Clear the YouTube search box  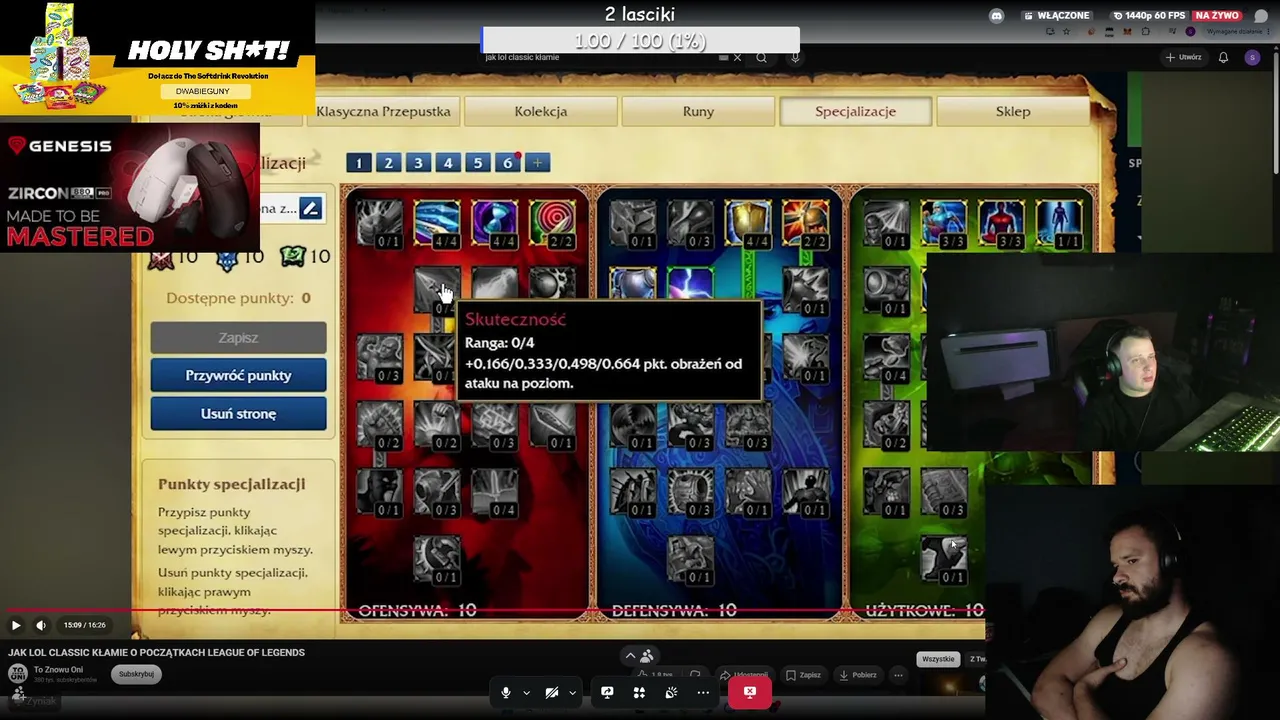(737, 57)
